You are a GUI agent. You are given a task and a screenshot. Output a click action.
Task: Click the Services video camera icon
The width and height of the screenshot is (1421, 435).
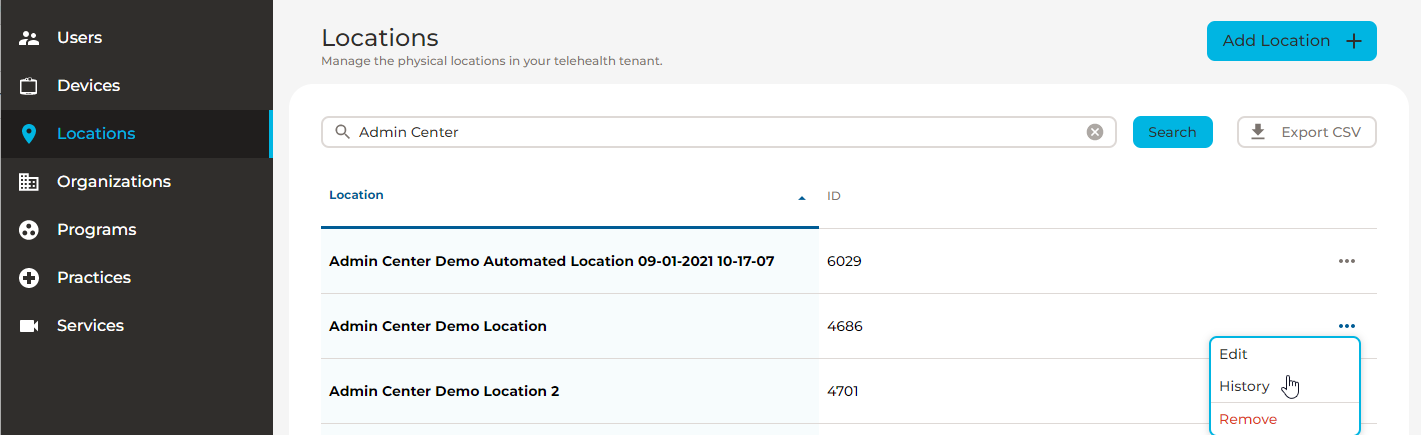coord(29,326)
